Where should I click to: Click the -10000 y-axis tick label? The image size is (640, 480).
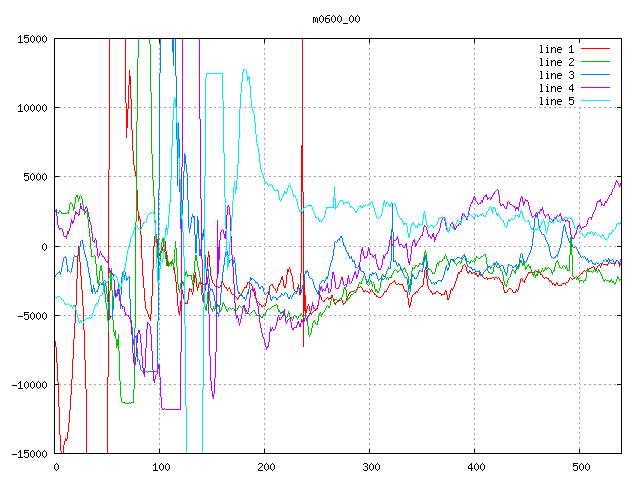pyautogui.click(x=29, y=385)
